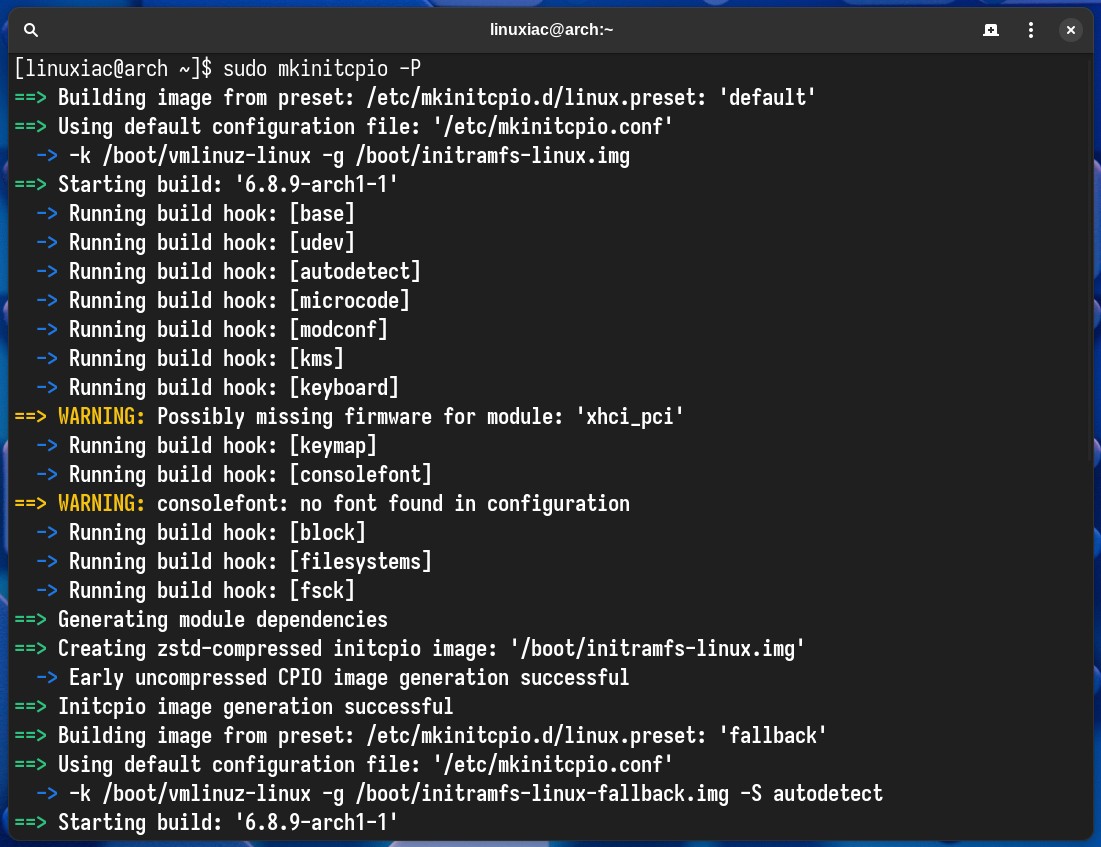Click the [filesystems] build hook line
1101x847 pixels.
click(x=234, y=561)
